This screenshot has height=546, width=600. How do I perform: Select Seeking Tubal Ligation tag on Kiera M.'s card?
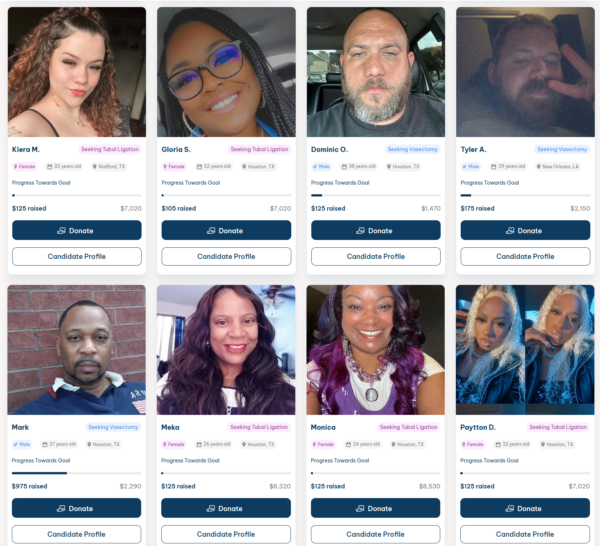pyautogui.click(x=110, y=149)
